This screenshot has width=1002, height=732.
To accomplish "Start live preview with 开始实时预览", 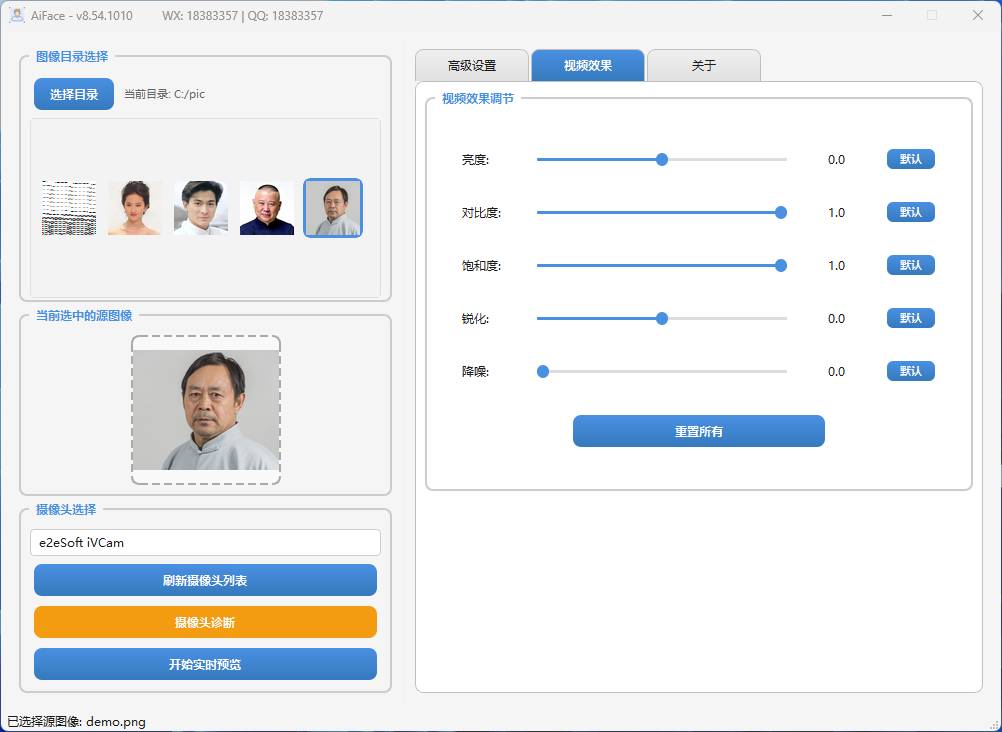I will pos(205,663).
